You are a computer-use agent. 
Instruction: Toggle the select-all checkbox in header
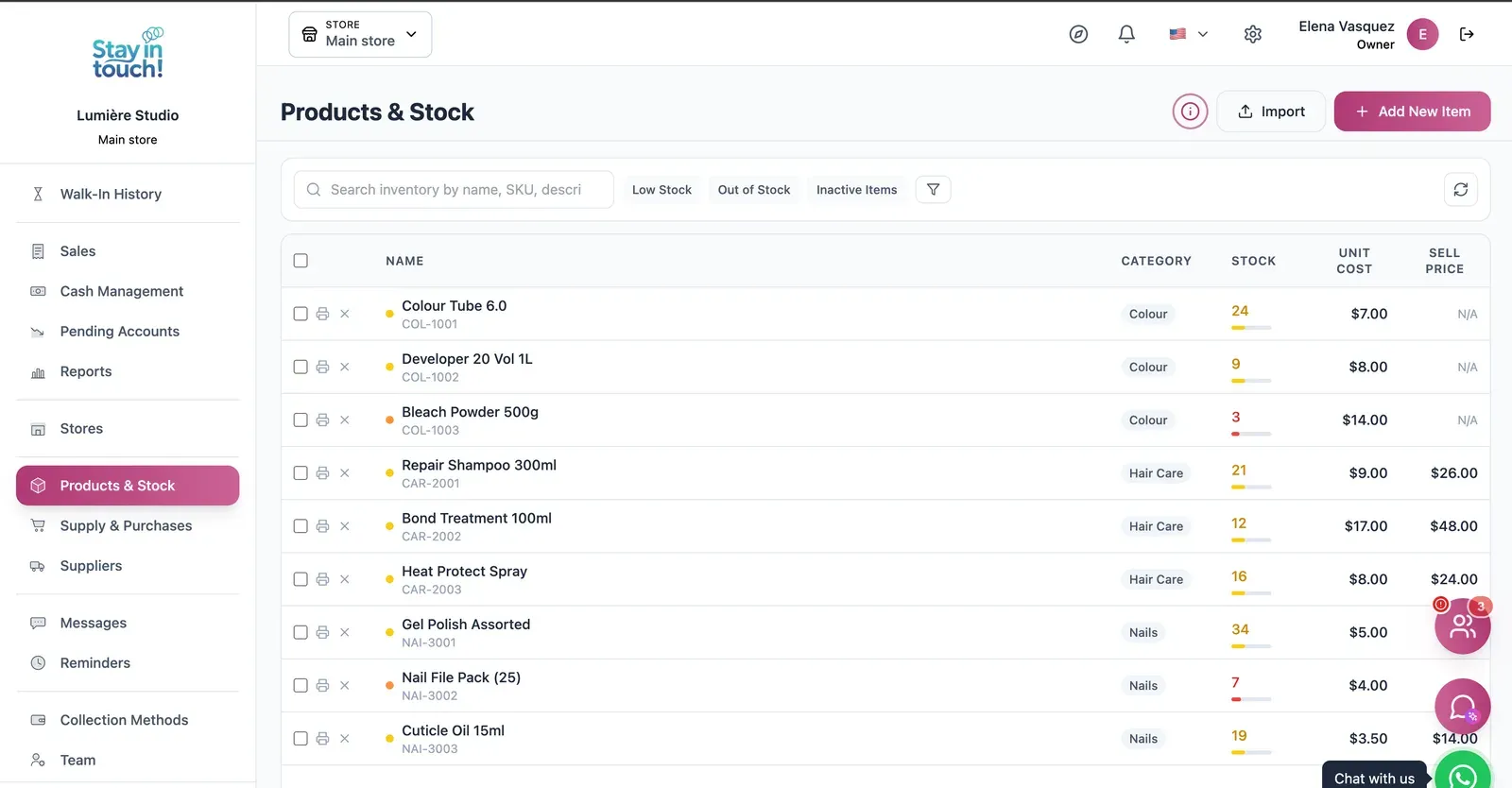point(301,261)
